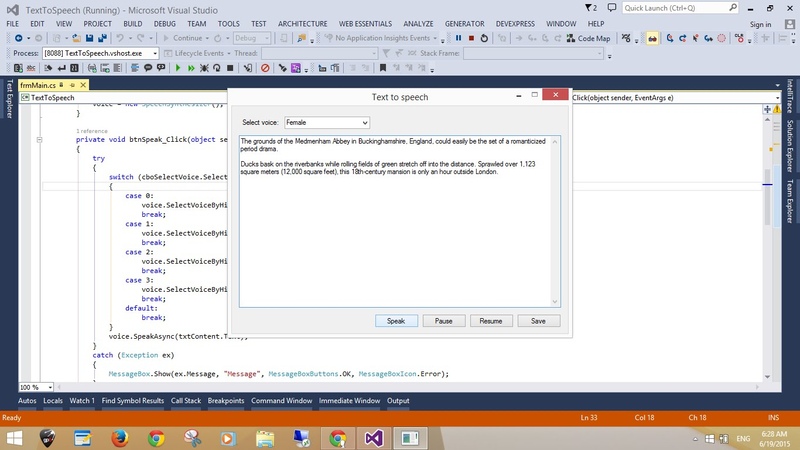Open the Breakpoints tab
800x450 pixels.
(x=226, y=401)
